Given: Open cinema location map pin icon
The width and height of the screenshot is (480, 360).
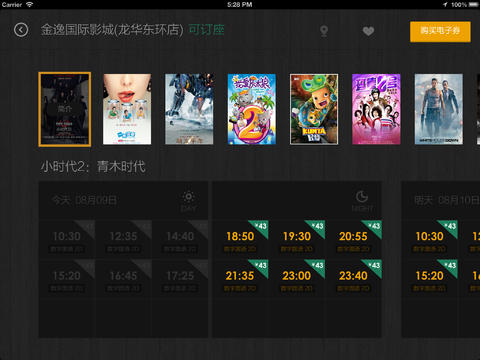Looking at the screenshot, I should [x=324, y=31].
